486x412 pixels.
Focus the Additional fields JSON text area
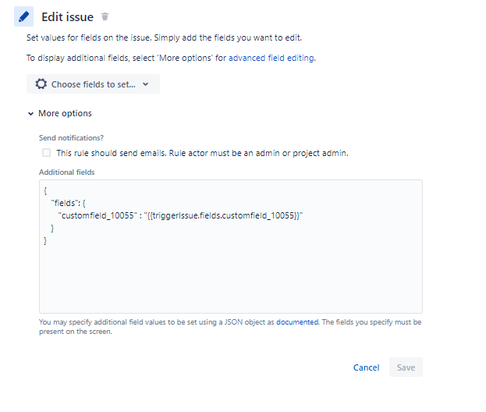coord(231,247)
